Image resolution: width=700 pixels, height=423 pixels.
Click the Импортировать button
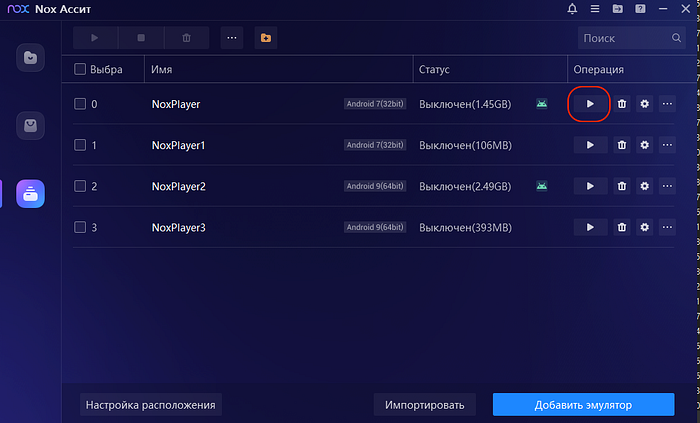click(x=425, y=405)
